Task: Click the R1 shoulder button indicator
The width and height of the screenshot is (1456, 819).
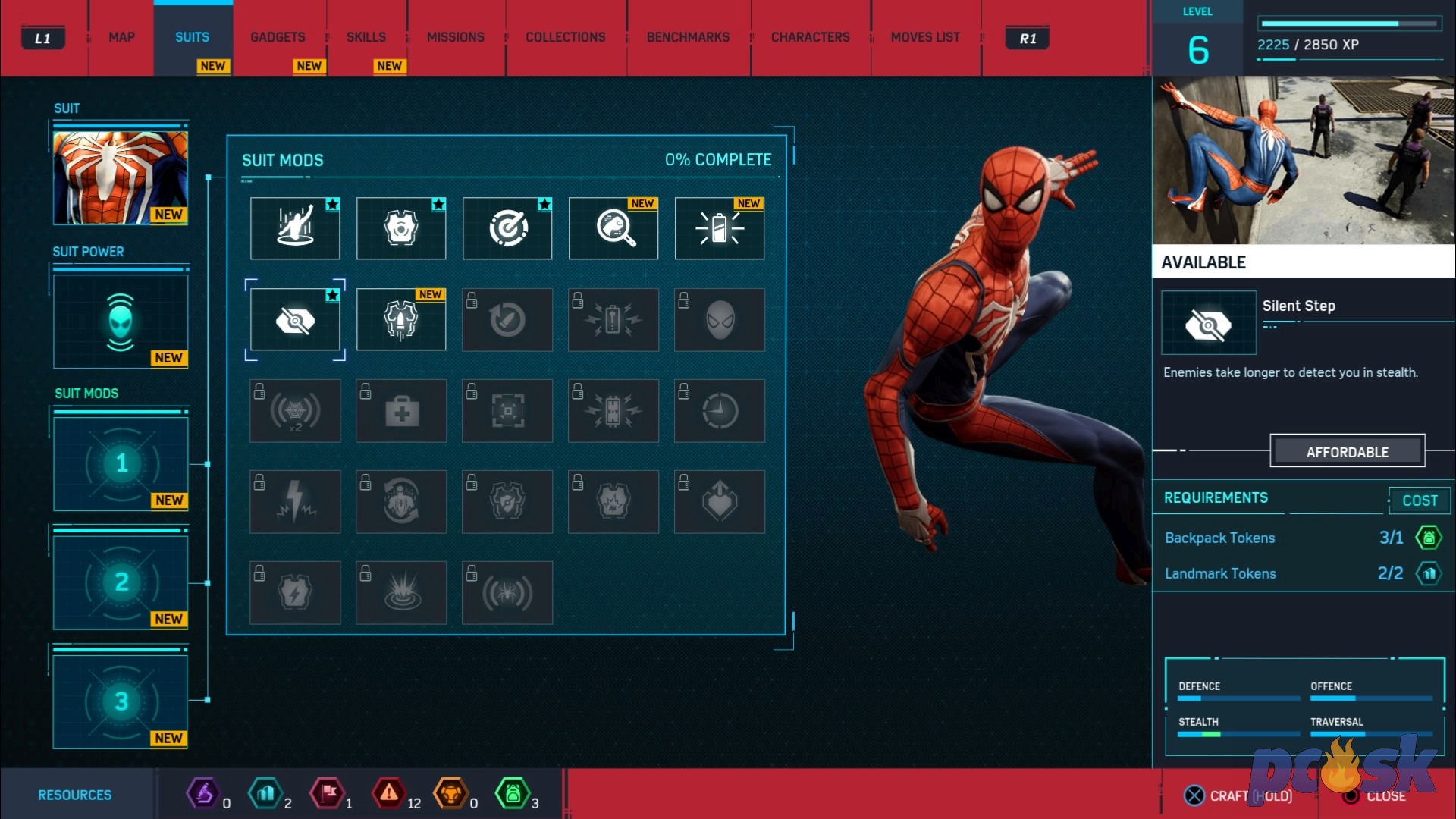Action: (1028, 38)
